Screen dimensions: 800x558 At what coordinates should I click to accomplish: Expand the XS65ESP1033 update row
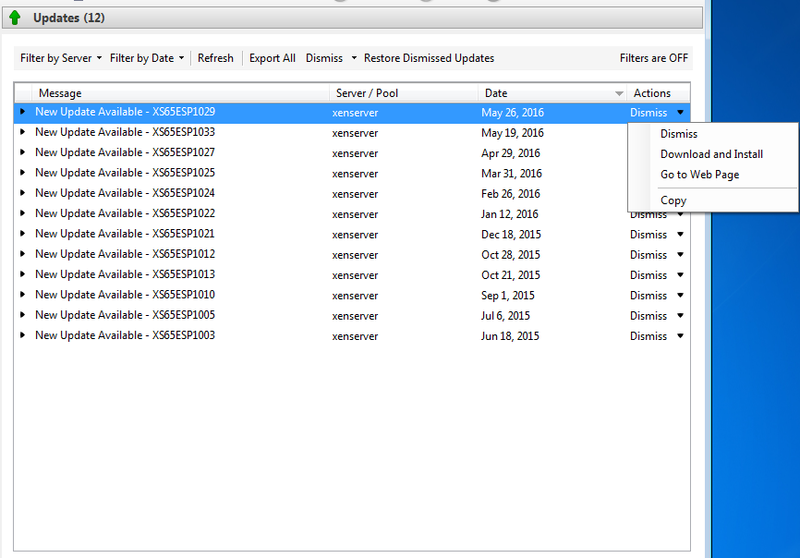click(23, 132)
